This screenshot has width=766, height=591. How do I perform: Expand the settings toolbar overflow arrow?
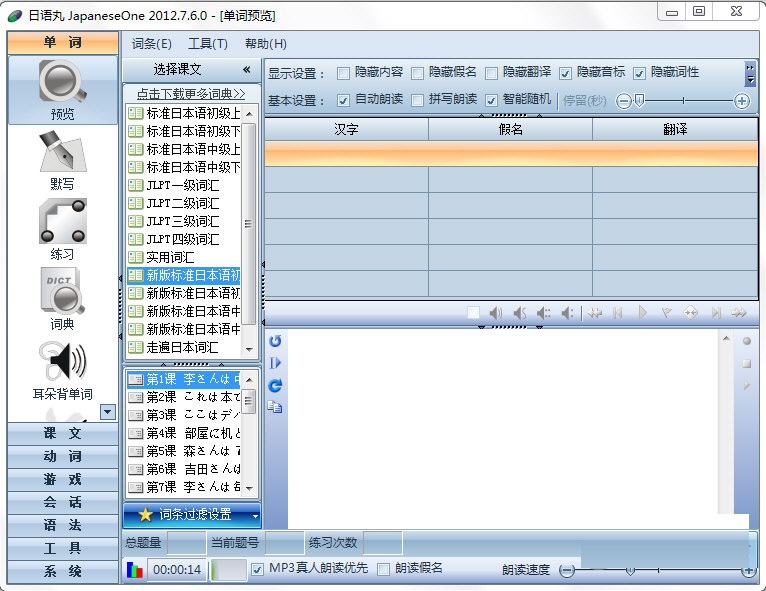click(750, 74)
